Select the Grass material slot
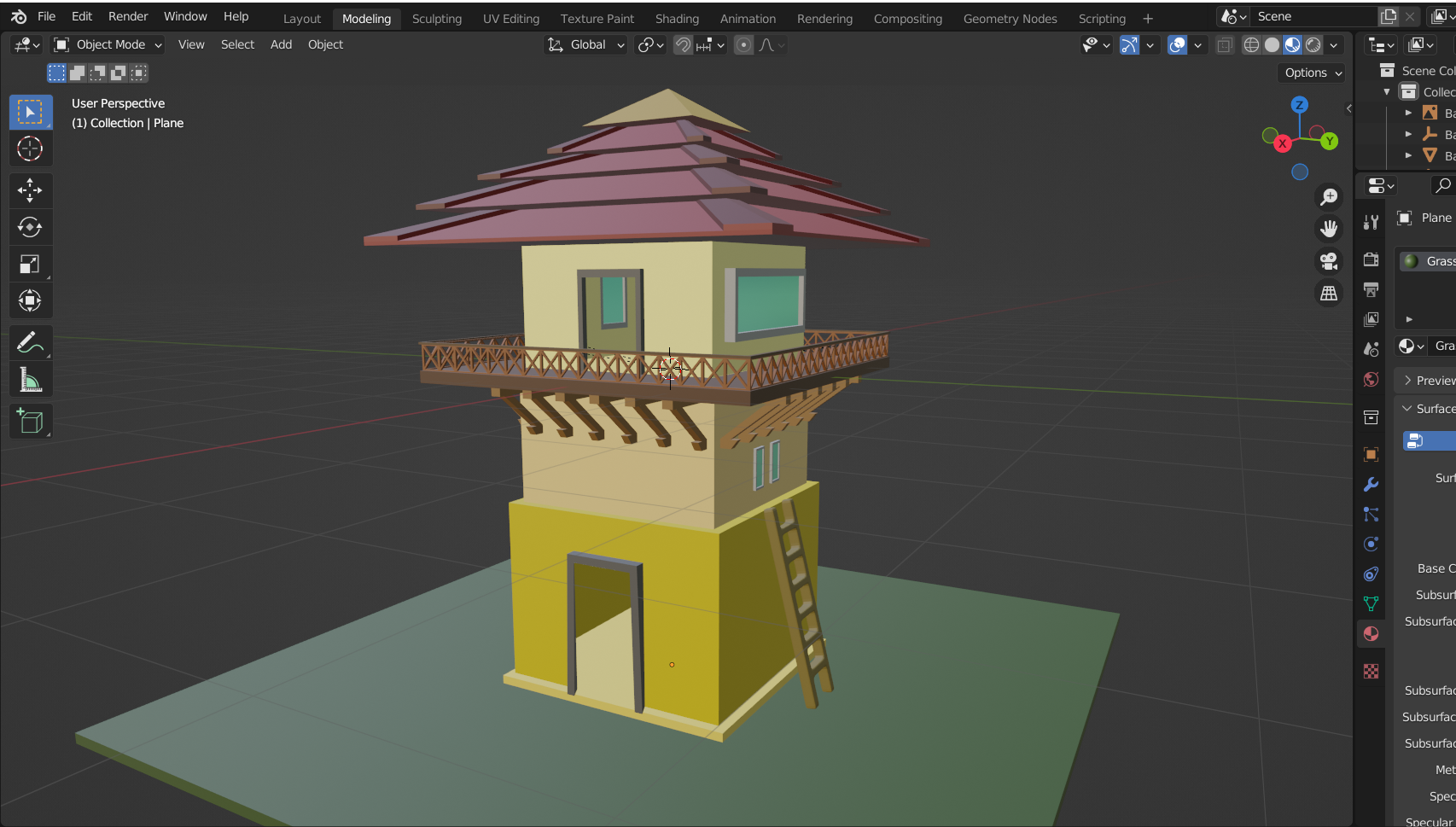This screenshot has width=1456, height=827. pos(1428,261)
